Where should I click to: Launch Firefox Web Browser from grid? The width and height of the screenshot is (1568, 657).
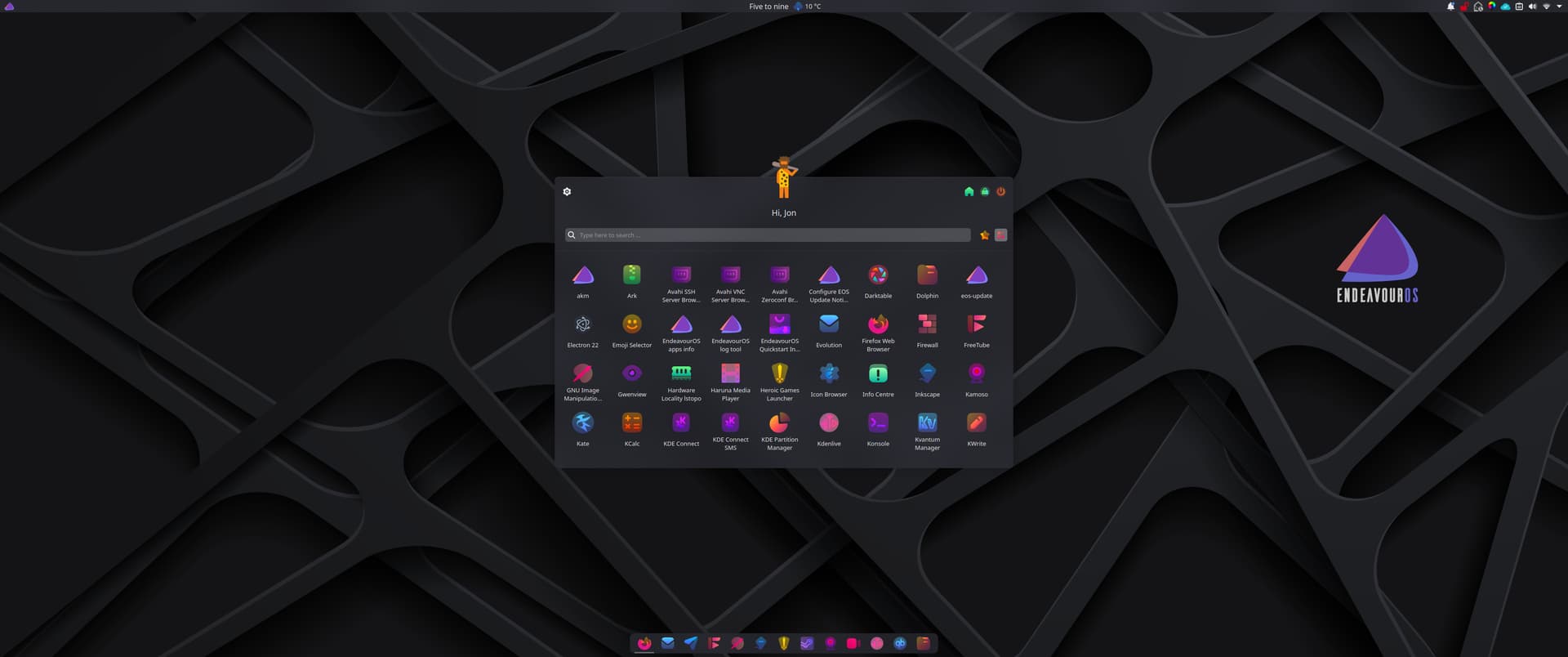[x=878, y=332]
